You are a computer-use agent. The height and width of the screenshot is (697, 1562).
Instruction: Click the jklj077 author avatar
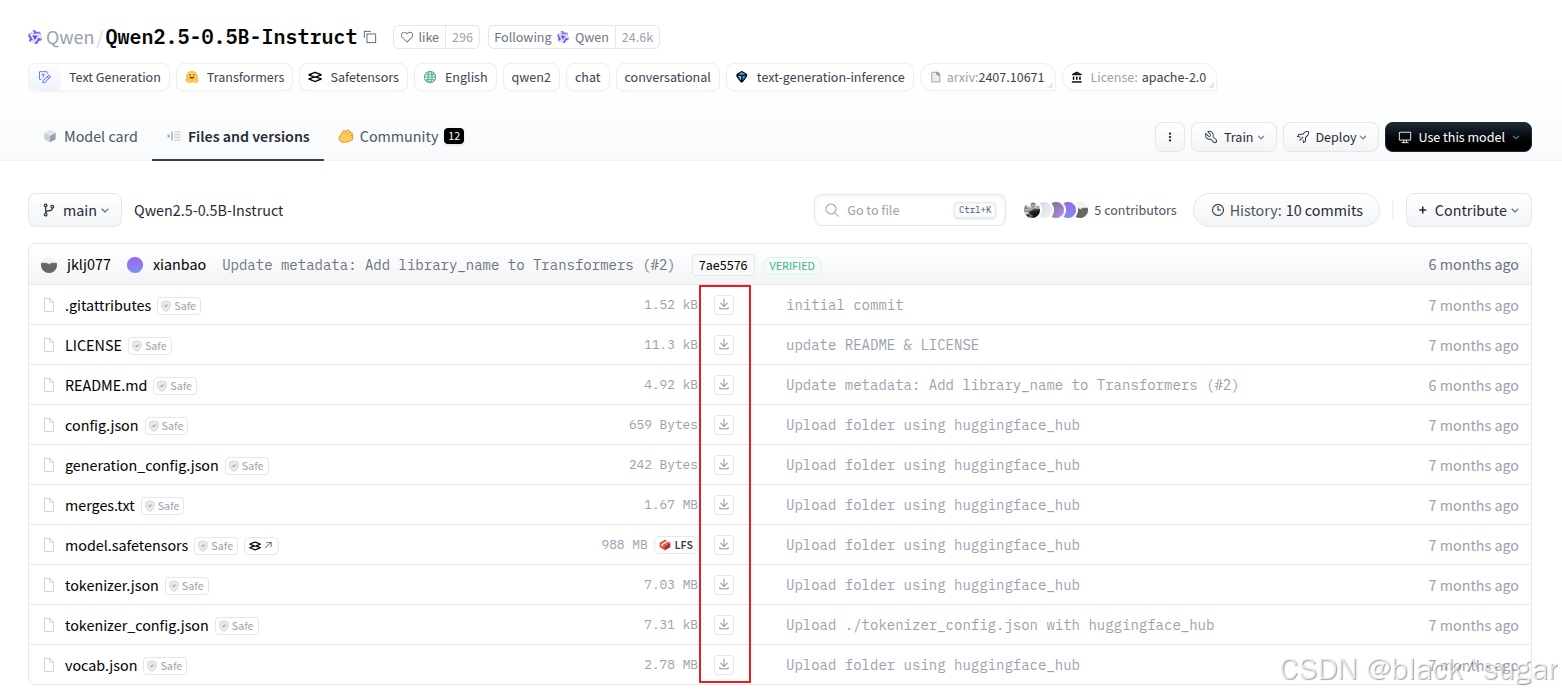click(x=48, y=265)
